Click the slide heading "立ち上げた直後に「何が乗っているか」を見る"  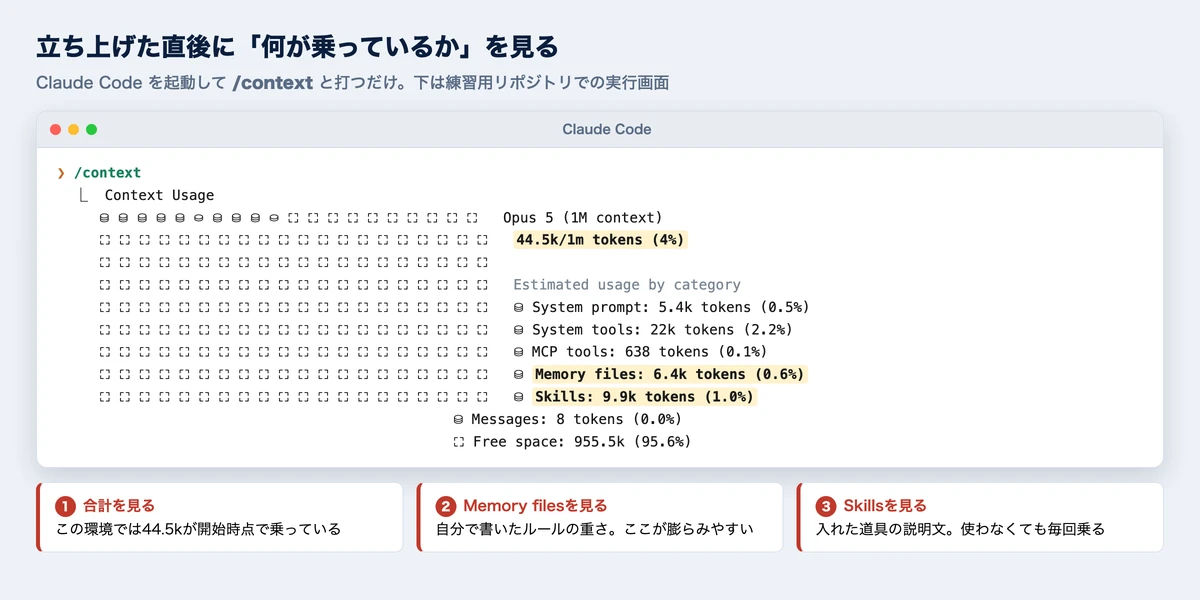pyautogui.click(x=297, y=46)
